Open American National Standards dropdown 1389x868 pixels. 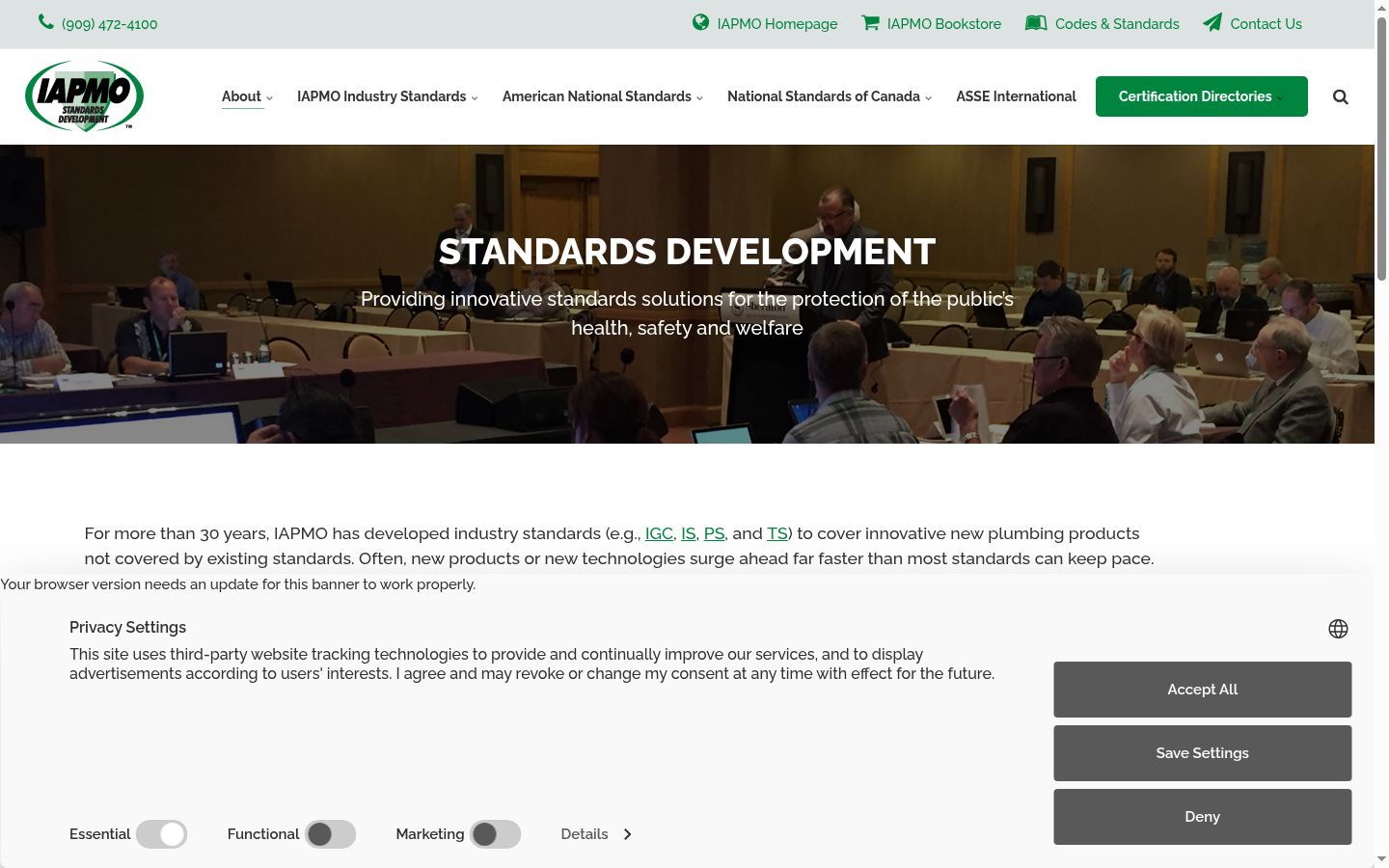click(x=603, y=96)
